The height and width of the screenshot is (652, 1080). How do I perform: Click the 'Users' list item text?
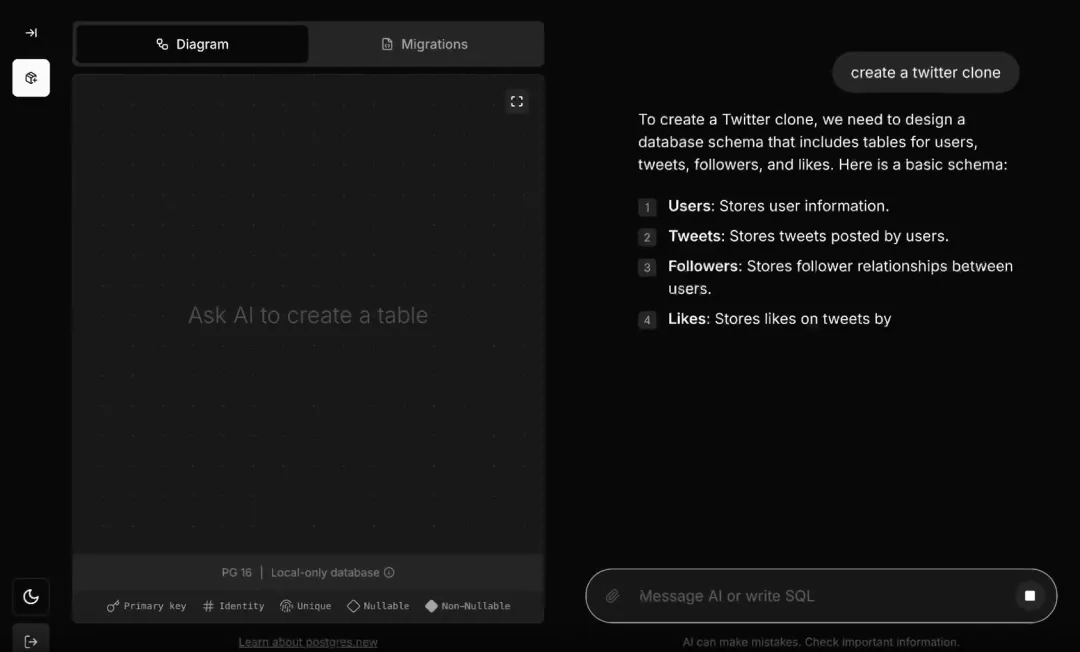click(778, 206)
